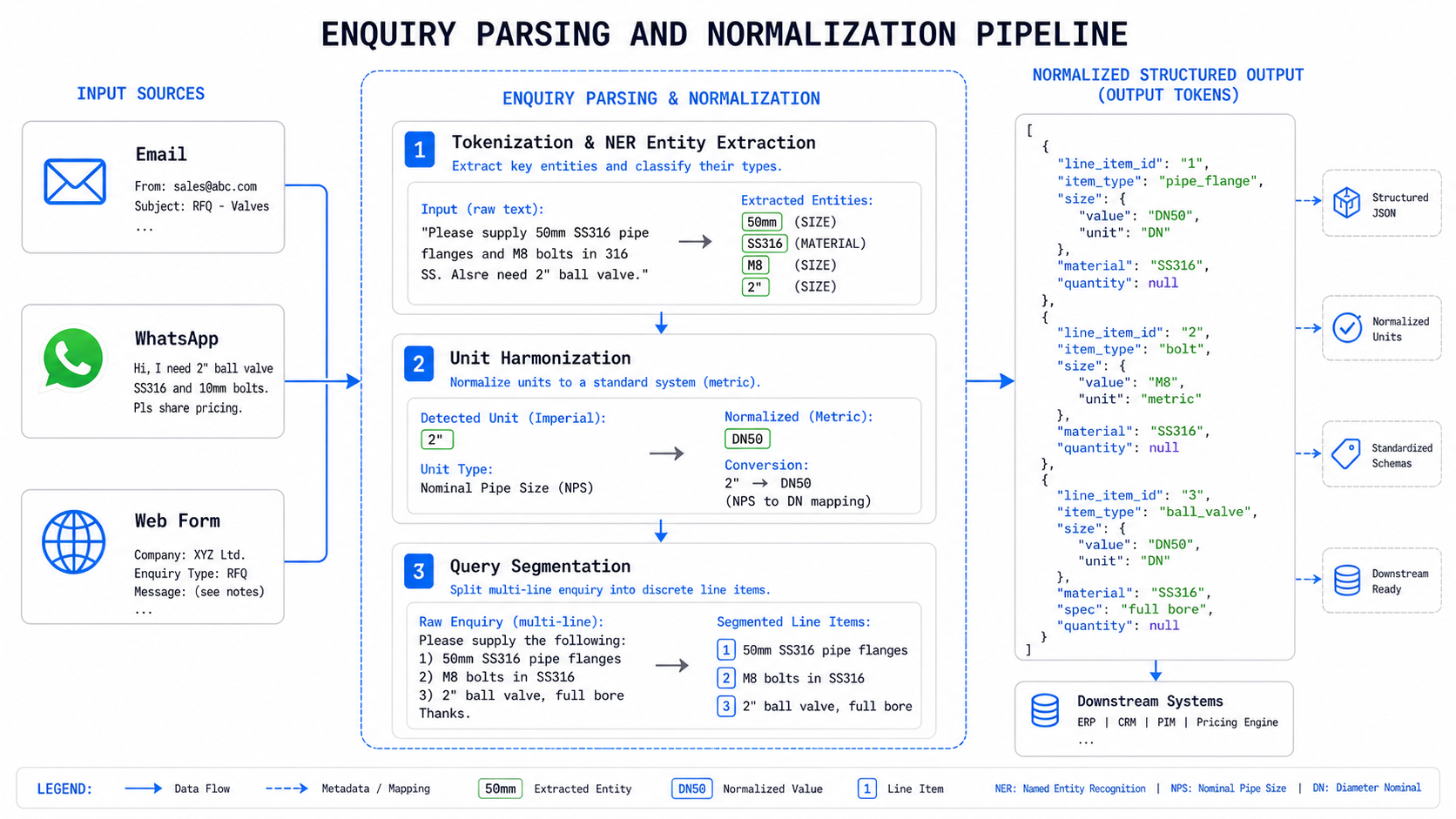Viewport: 1456px width, 819px height.
Task: Click 'Input (raw text):' label
Action: pyautogui.click(x=482, y=209)
